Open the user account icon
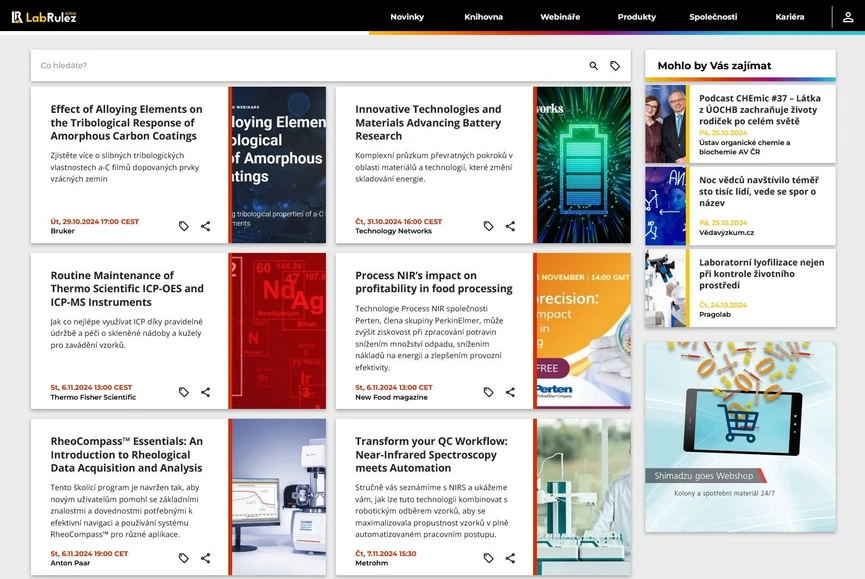The height and width of the screenshot is (579, 865). tap(848, 17)
